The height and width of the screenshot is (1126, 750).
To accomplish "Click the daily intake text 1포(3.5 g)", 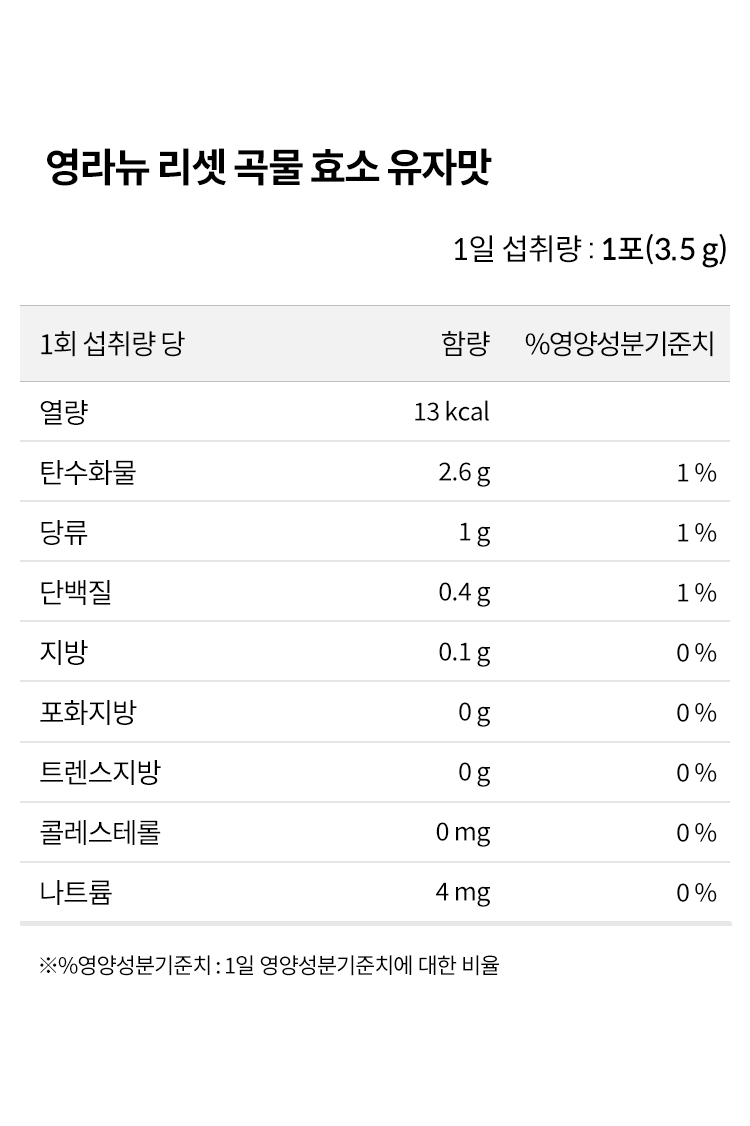I will (x=665, y=250).
